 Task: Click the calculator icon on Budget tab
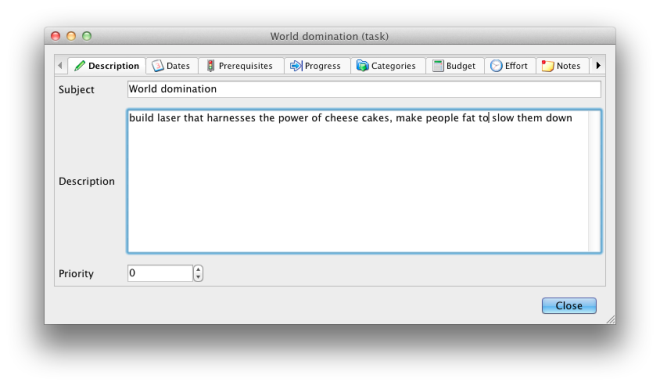(438, 66)
